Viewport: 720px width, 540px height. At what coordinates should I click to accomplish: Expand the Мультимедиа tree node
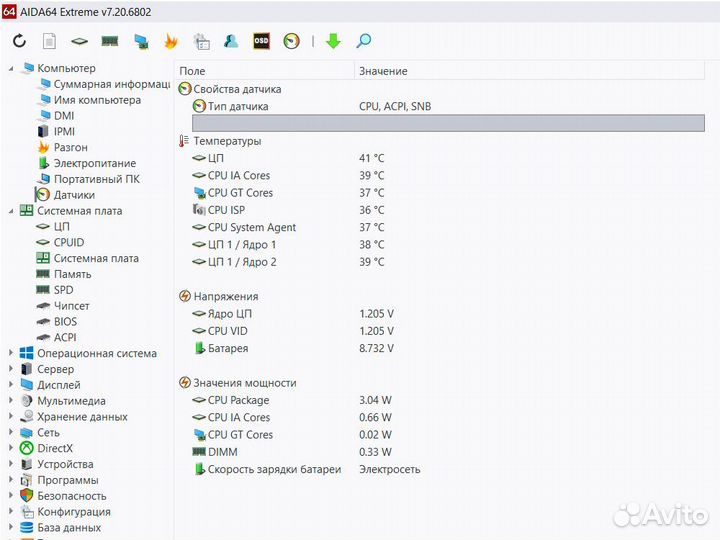(11, 401)
